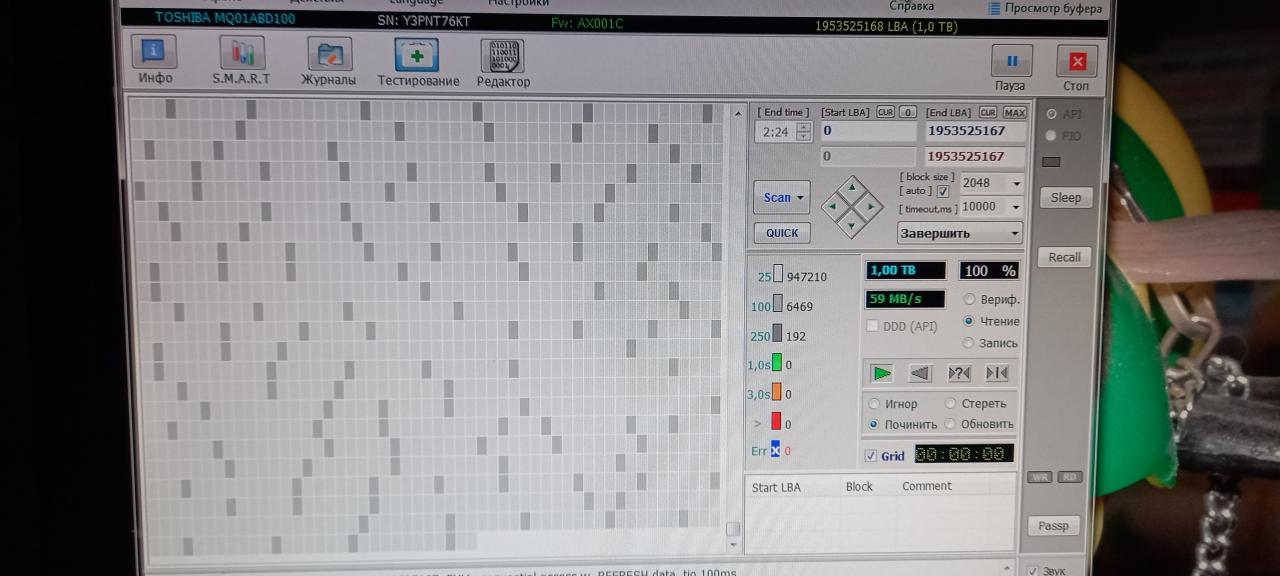Enable the DDD (API) checkbox

coord(872,326)
